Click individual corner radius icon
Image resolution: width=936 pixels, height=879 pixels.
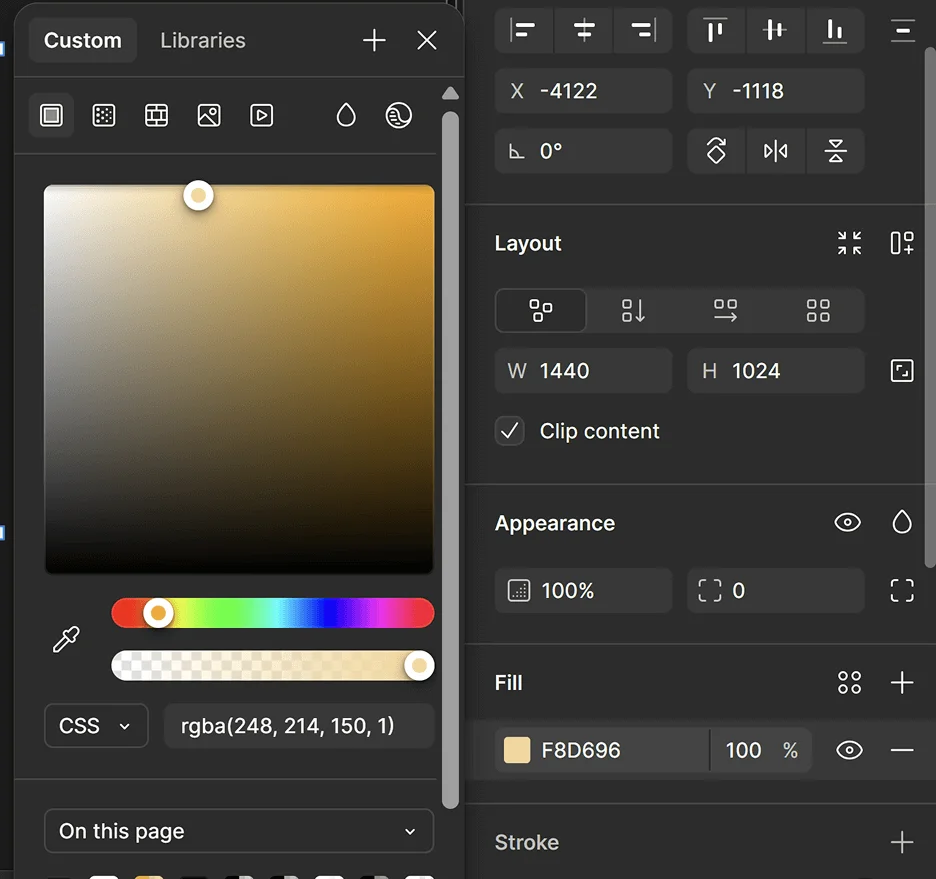click(901, 591)
